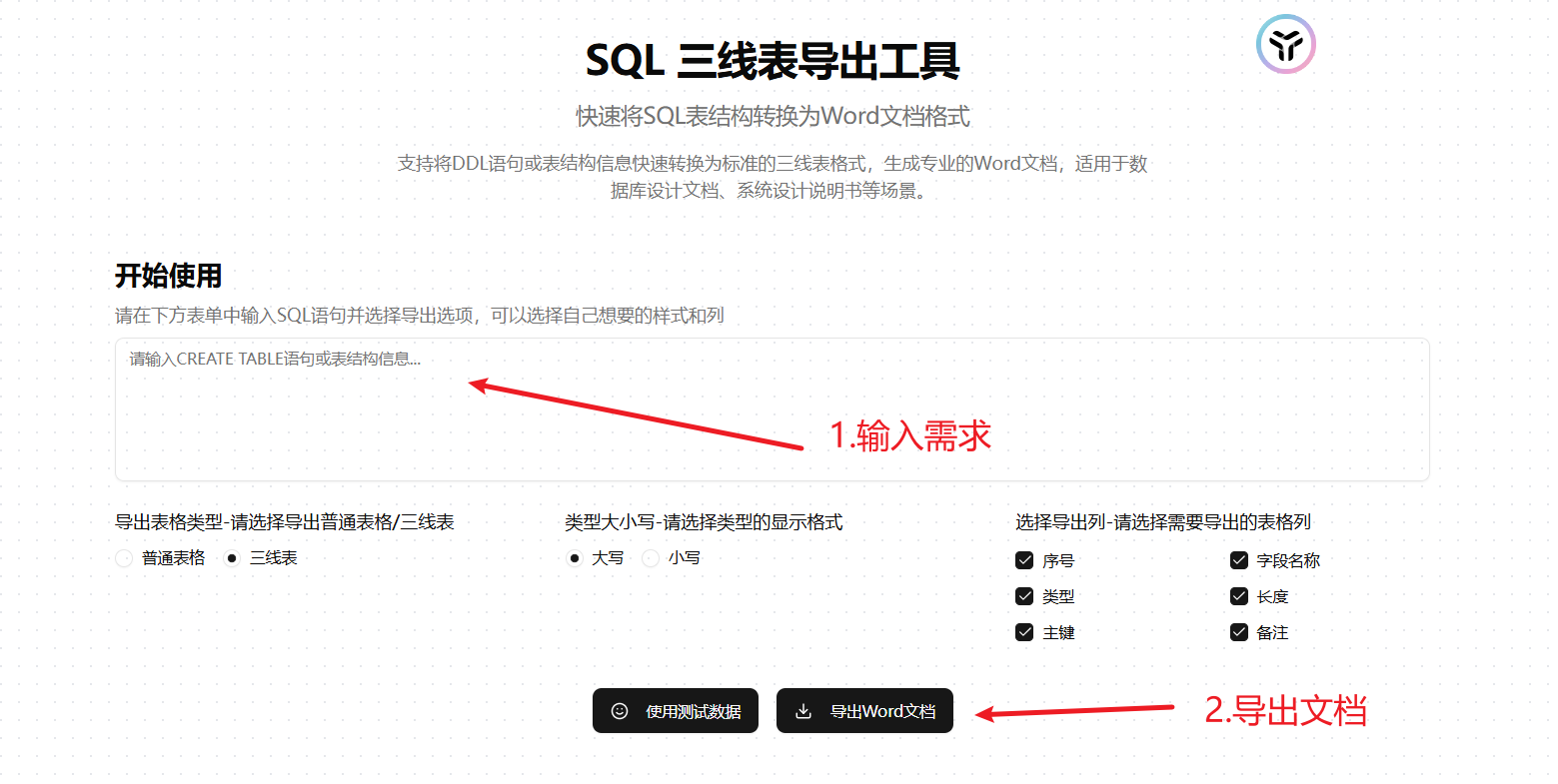Image resolution: width=1558 pixels, height=784 pixels.
Task: Click the SQL 三线表导出工具 title
Action: pos(773,61)
